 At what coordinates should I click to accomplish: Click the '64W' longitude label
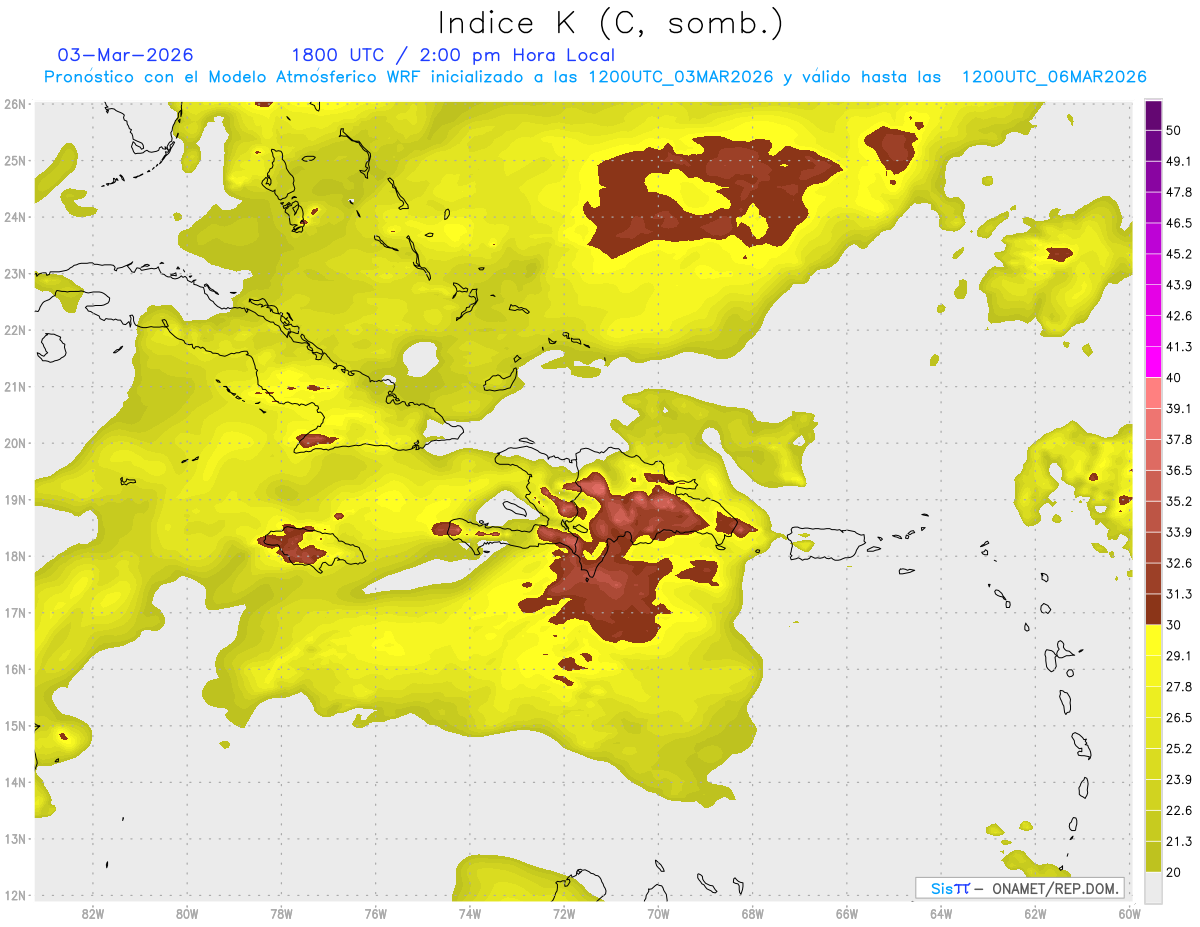pos(941,913)
